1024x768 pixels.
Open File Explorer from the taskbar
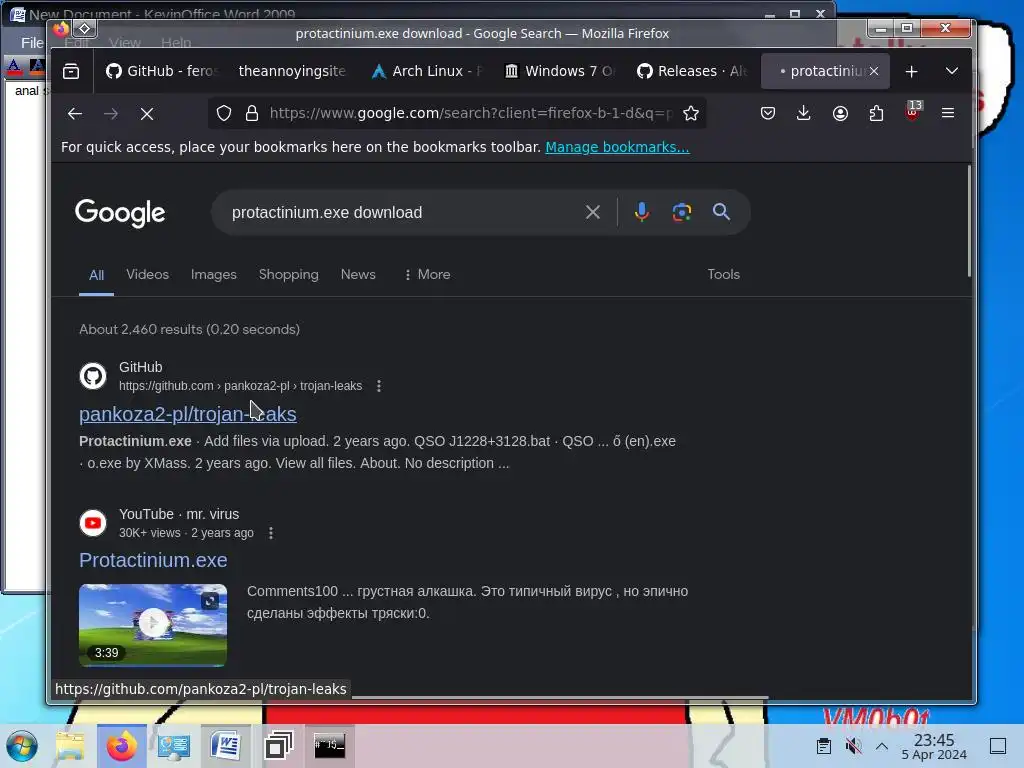70,746
